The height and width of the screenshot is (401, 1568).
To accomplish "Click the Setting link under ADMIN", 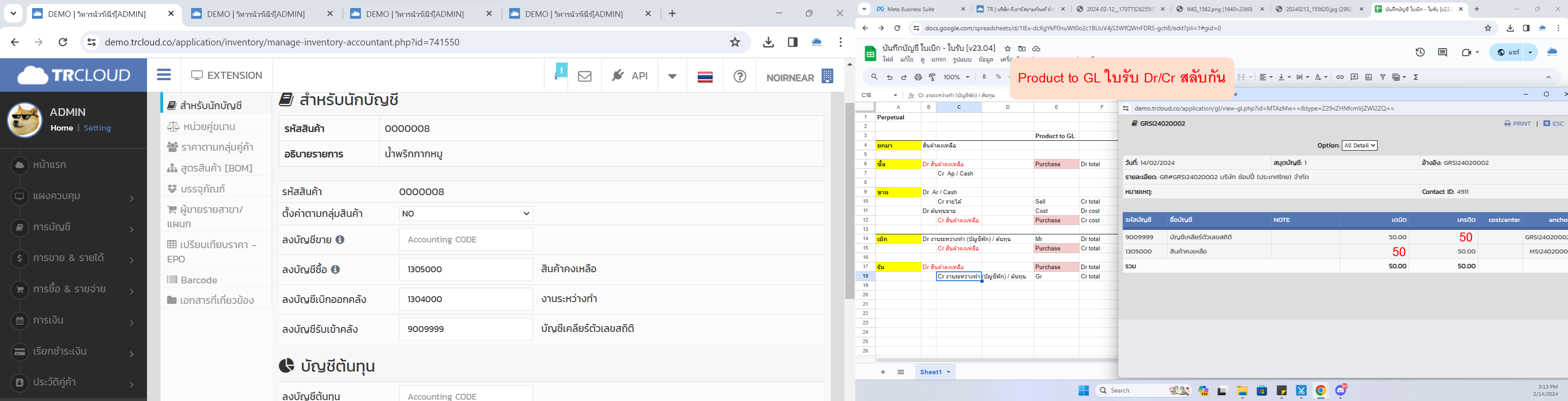I will [98, 128].
